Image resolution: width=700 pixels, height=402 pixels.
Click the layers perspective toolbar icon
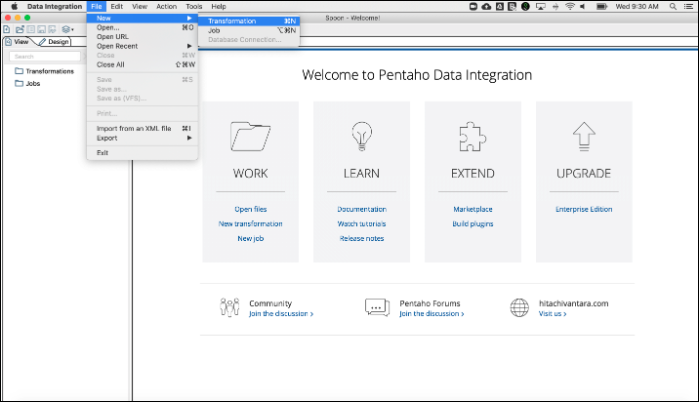(65, 30)
